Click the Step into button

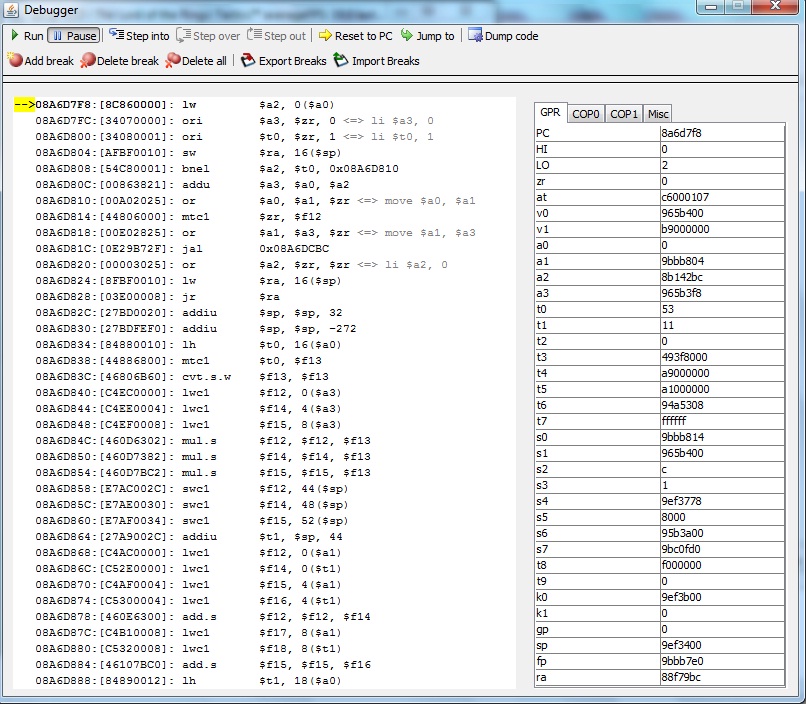[139, 36]
